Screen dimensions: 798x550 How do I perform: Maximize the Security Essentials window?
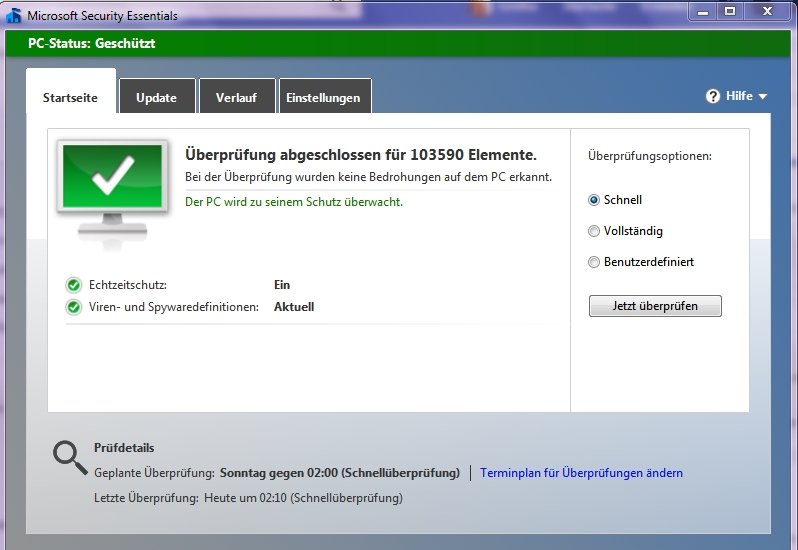pos(730,12)
